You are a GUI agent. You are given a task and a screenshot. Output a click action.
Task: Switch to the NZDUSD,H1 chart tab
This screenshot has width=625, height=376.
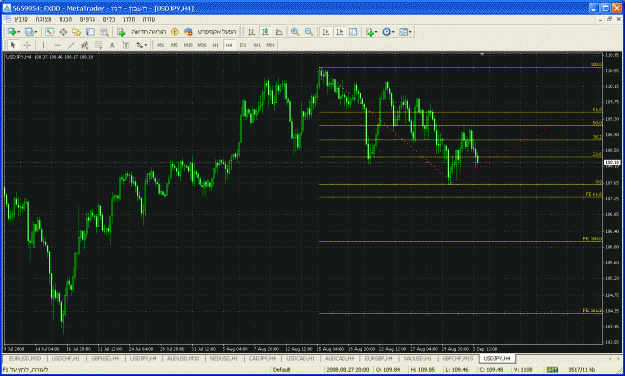coord(224,358)
